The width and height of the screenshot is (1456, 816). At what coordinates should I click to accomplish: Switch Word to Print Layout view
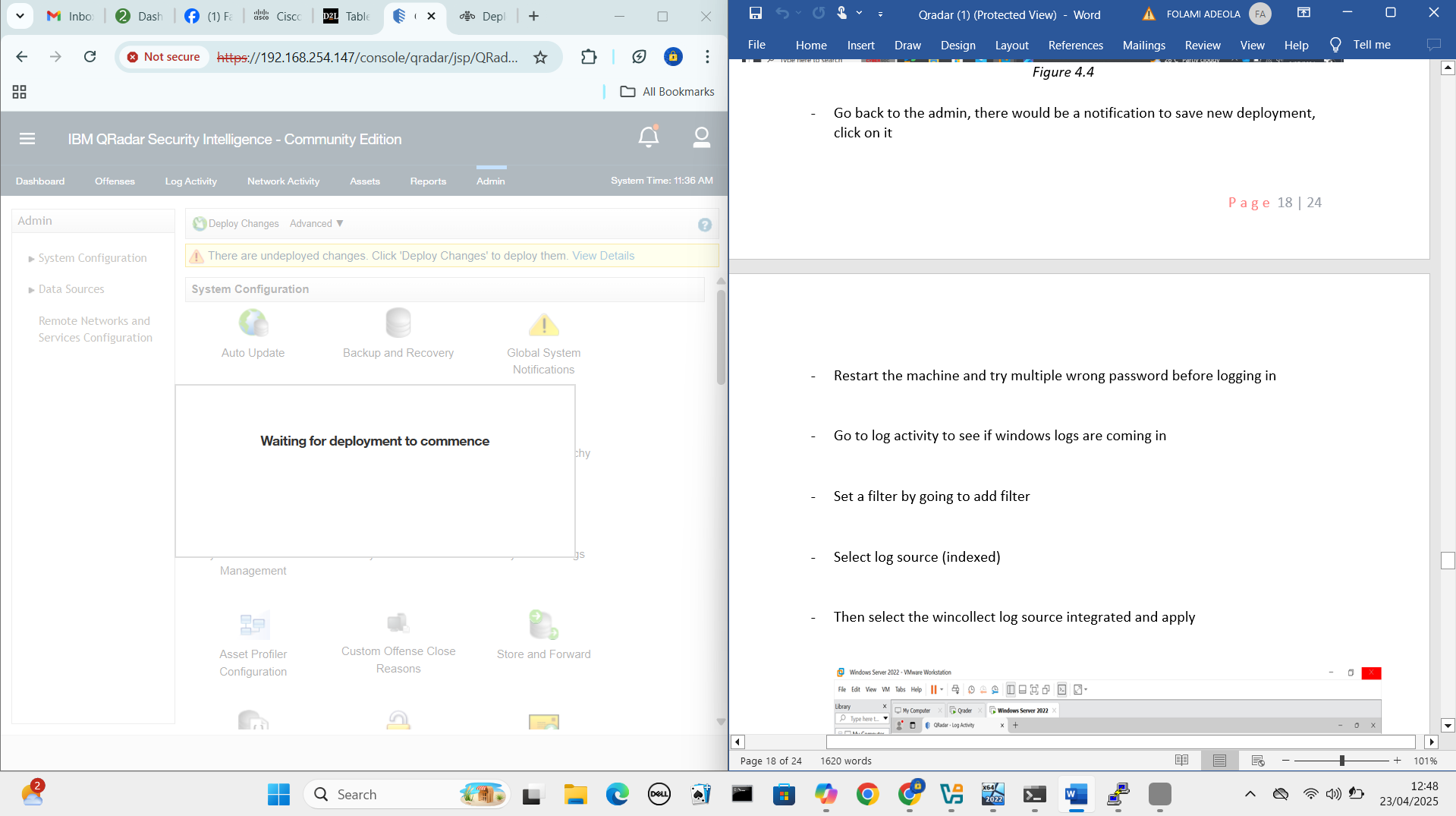point(1219,761)
